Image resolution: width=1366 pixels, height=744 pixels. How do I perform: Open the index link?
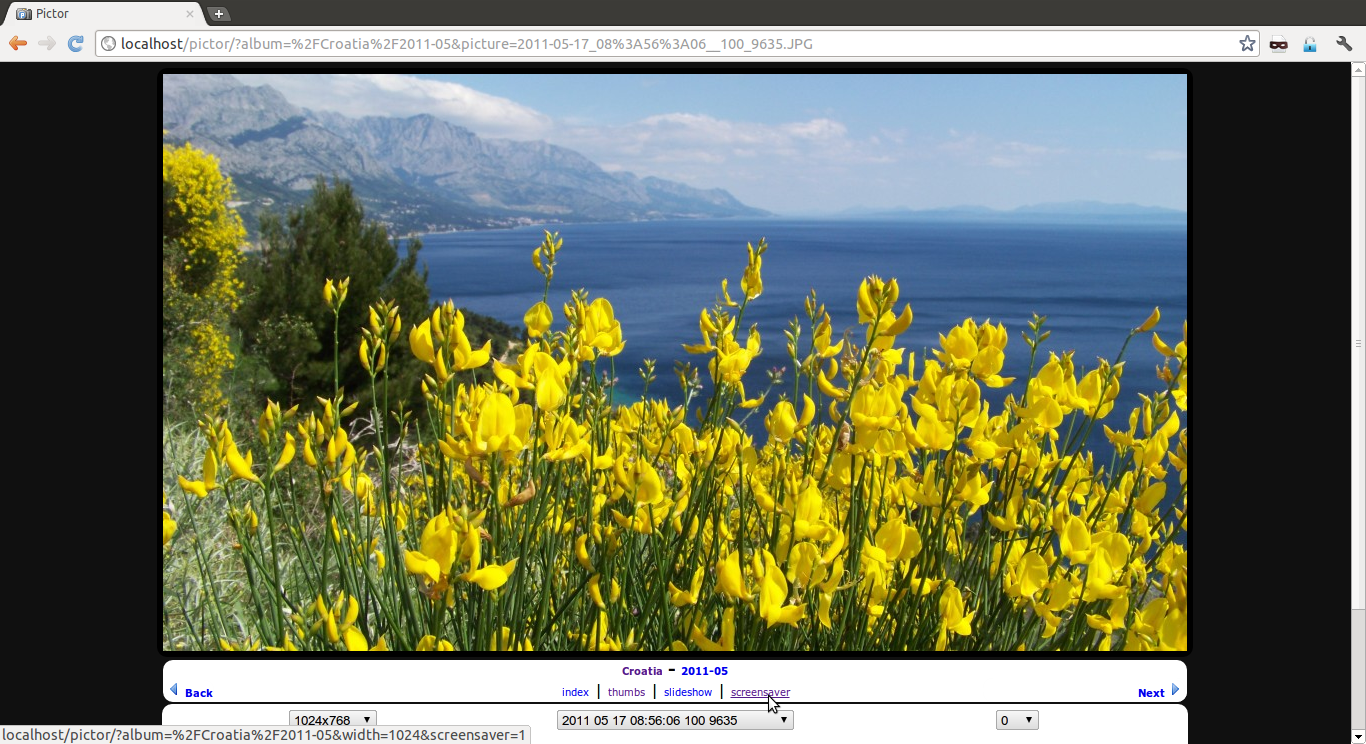(x=575, y=692)
